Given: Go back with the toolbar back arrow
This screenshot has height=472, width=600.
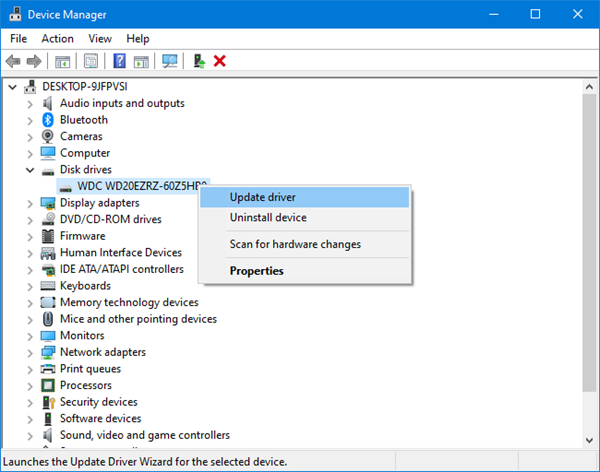Looking at the screenshot, I should [x=13, y=61].
